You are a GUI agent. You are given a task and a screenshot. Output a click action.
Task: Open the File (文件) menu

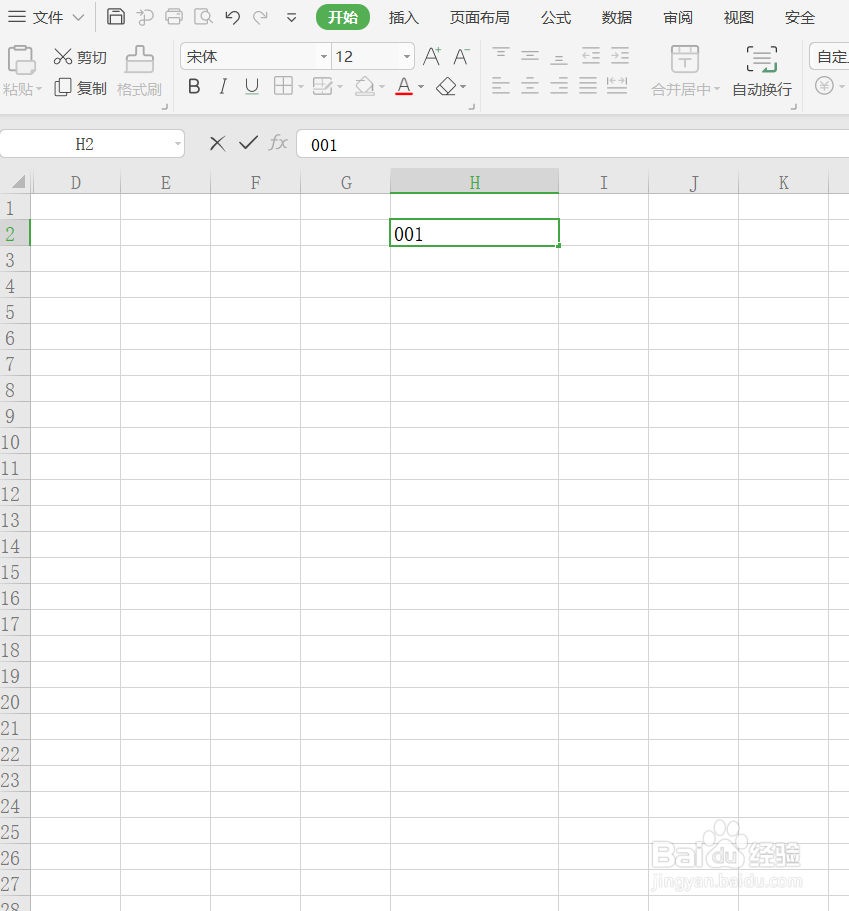(45, 17)
